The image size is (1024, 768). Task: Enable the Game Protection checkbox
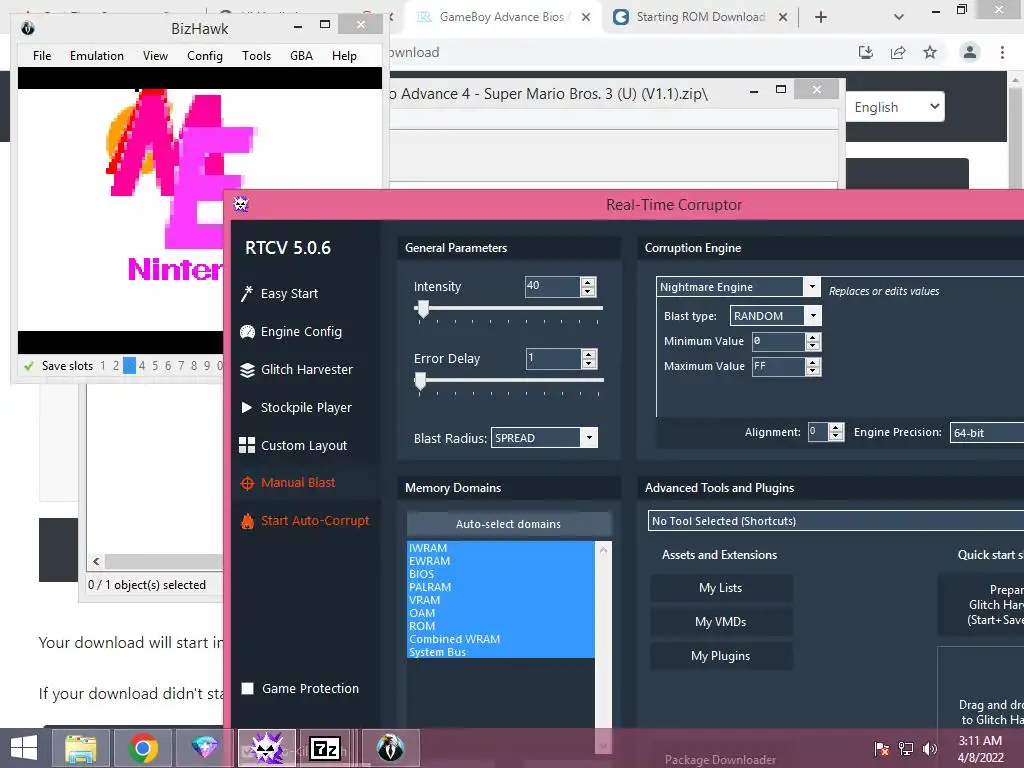(x=248, y=688)
